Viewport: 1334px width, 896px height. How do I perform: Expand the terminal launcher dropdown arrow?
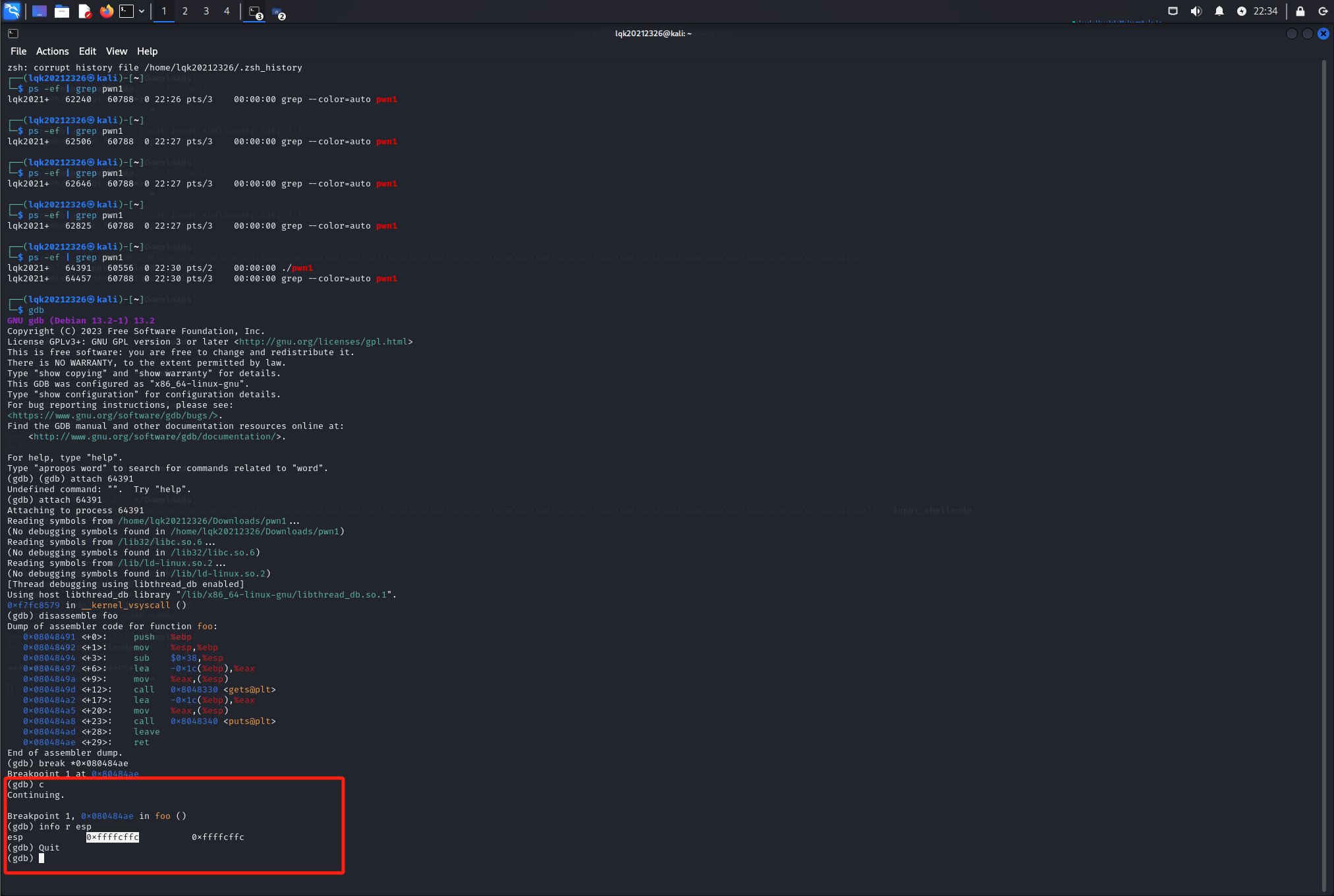142,11
